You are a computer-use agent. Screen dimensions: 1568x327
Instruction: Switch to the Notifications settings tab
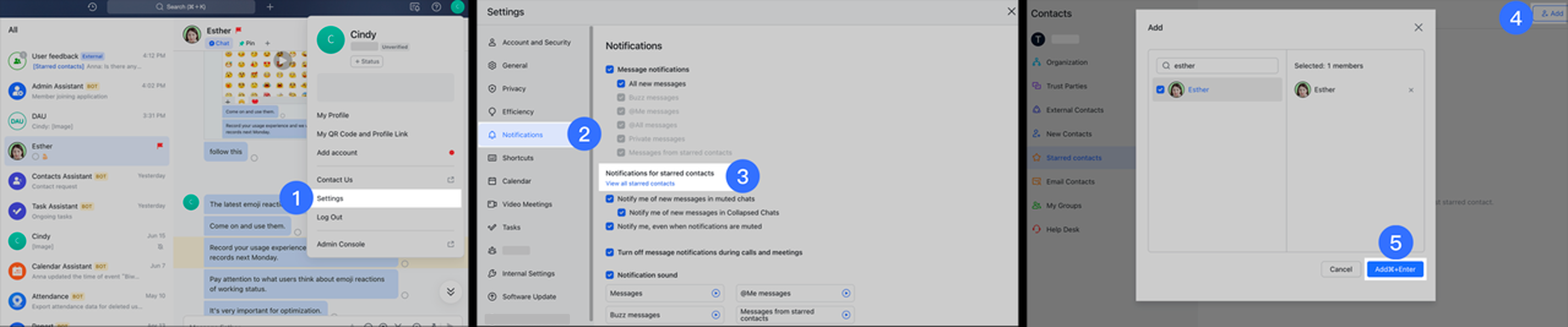coord(521,134)
